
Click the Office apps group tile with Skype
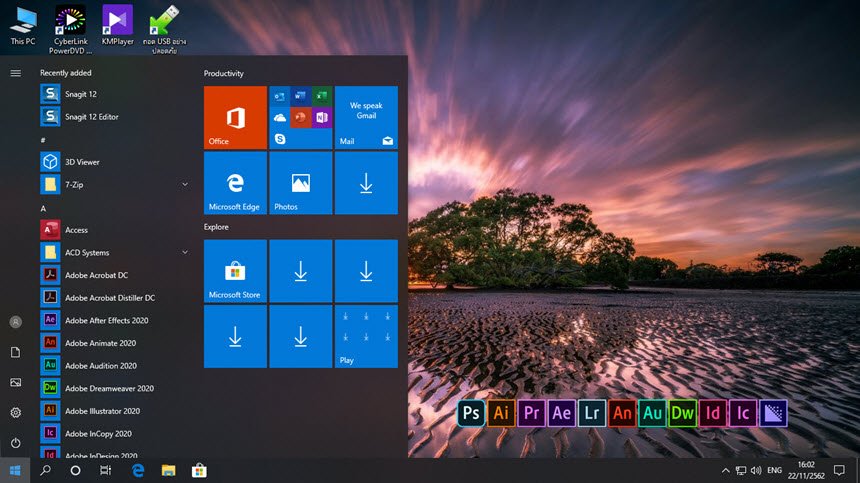tap(301, 117)
